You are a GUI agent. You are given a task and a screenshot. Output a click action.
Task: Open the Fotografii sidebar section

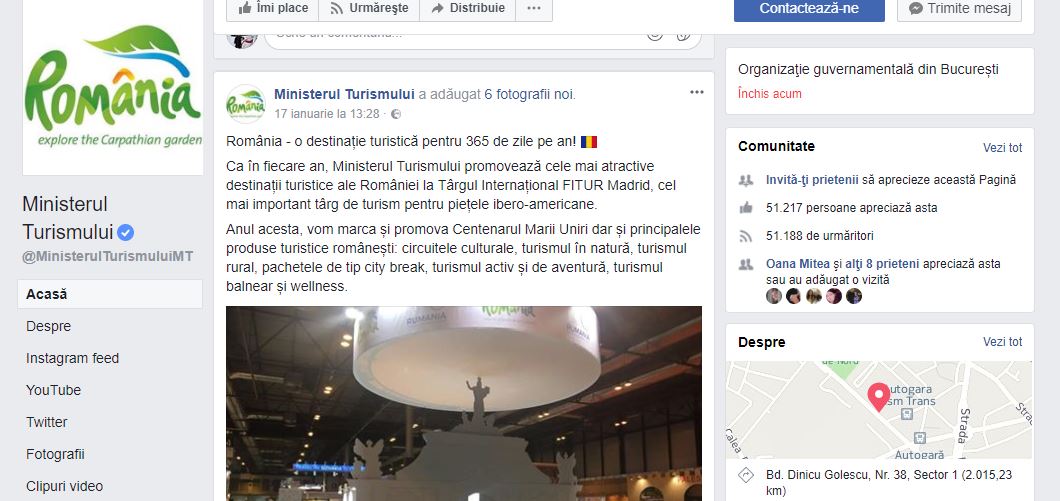55,454
